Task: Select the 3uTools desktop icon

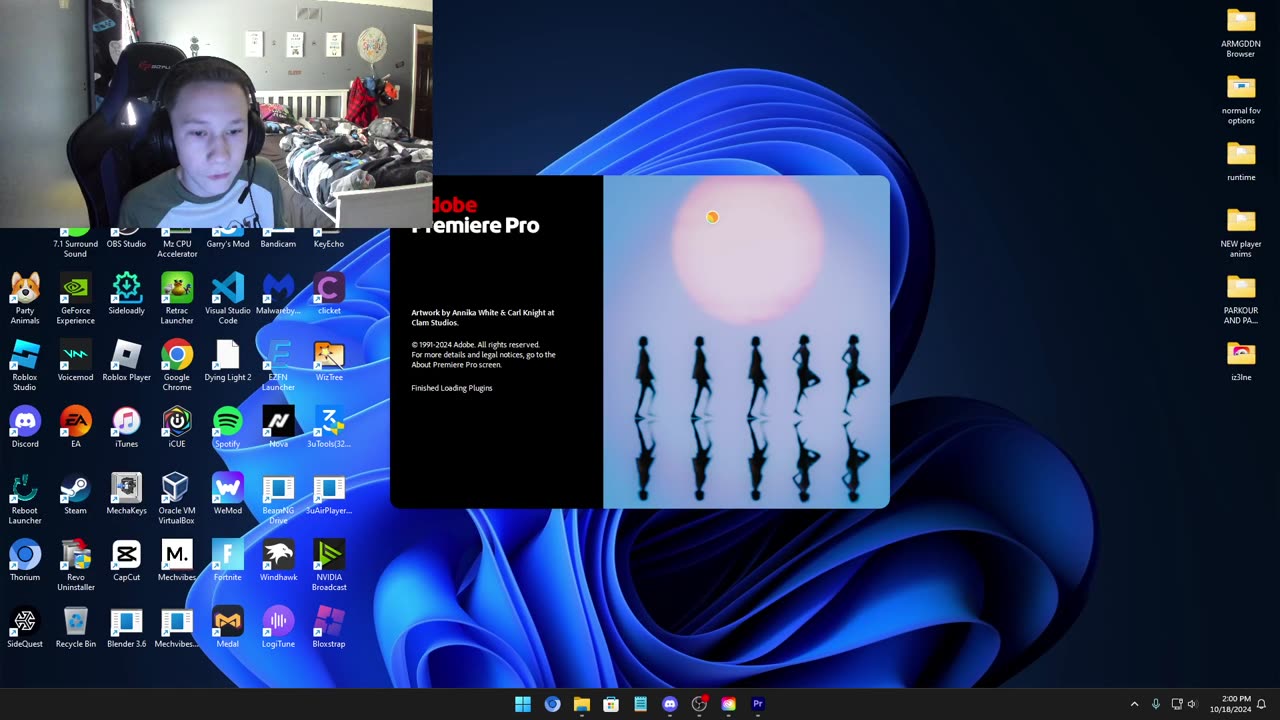Action: [329, 427]
